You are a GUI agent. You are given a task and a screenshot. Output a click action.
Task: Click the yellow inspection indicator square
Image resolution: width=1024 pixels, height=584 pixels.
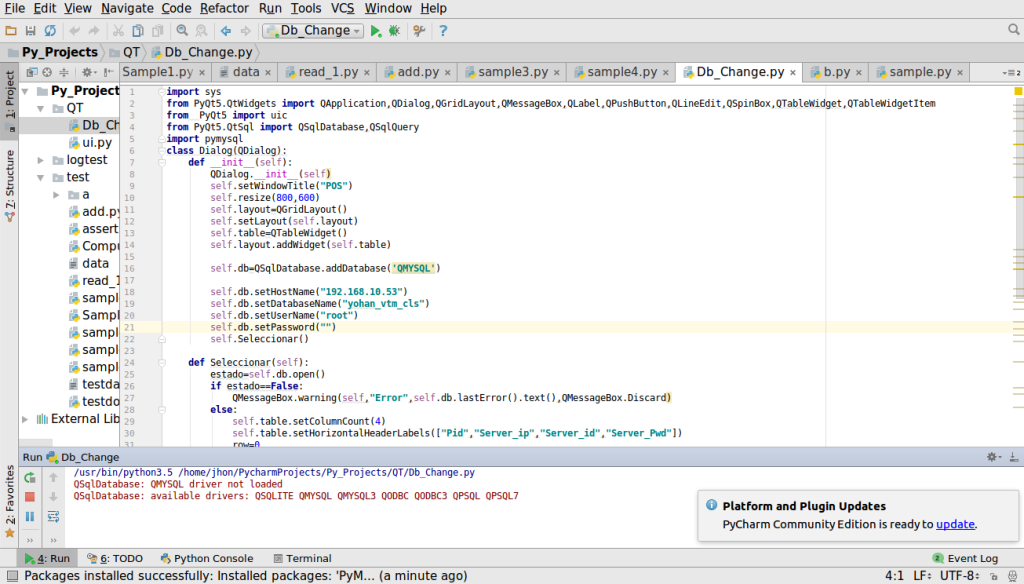pos(1017,91)
